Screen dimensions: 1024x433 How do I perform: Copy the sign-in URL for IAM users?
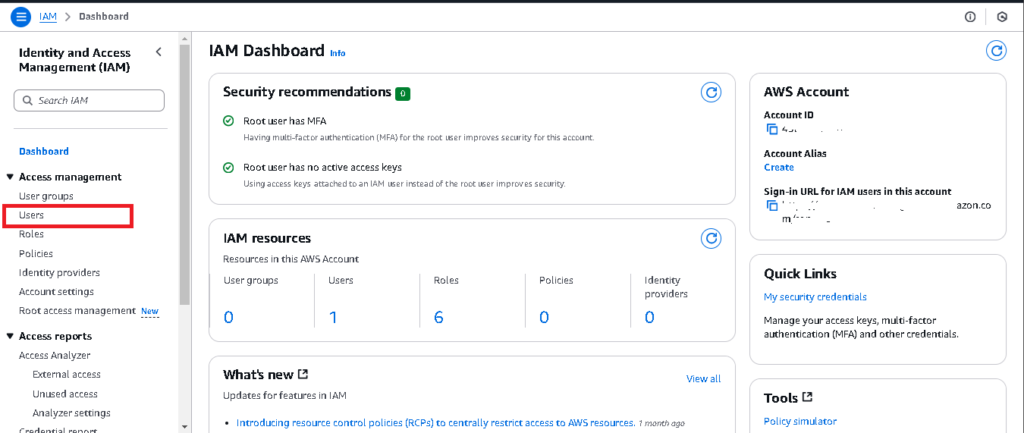coord(772,206)
